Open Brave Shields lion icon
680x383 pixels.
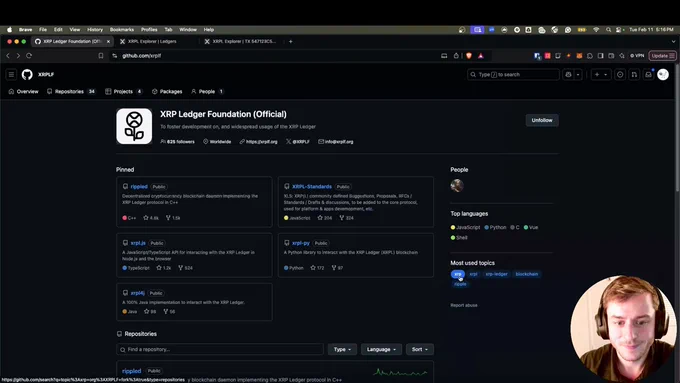pos(469,56)
